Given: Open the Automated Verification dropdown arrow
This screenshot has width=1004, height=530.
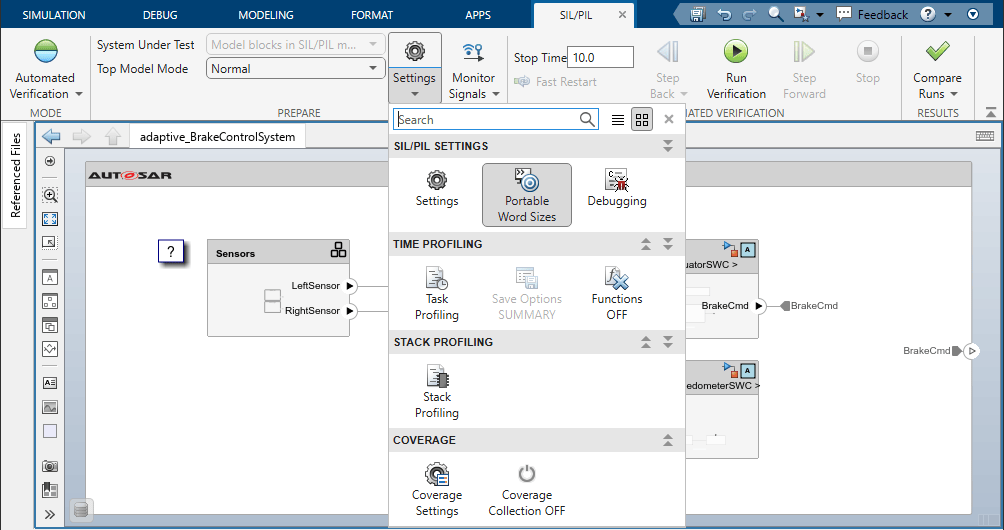Looking at the screenshot, I should pos(79,94).
